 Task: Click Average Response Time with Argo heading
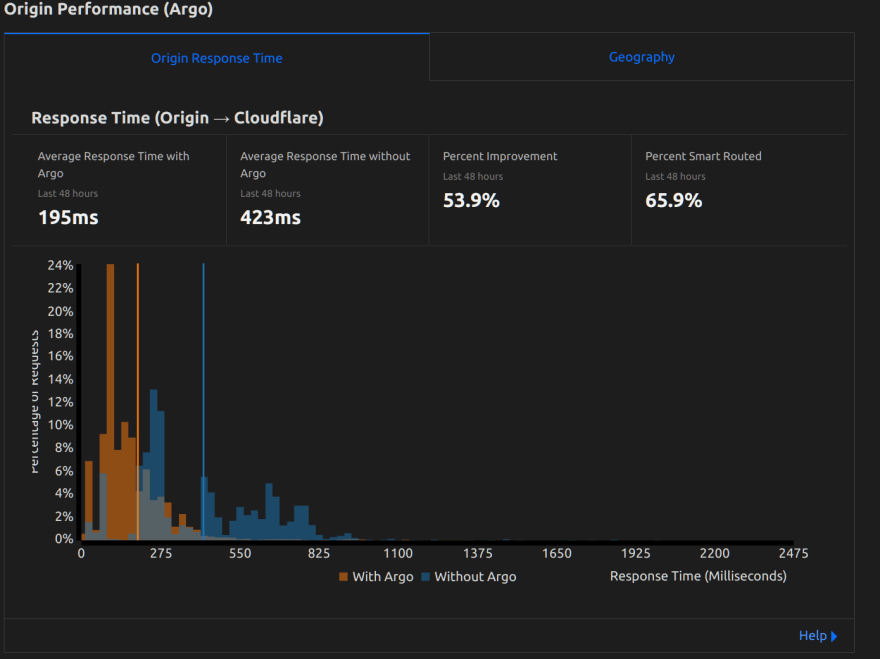[x=113, y=164]
